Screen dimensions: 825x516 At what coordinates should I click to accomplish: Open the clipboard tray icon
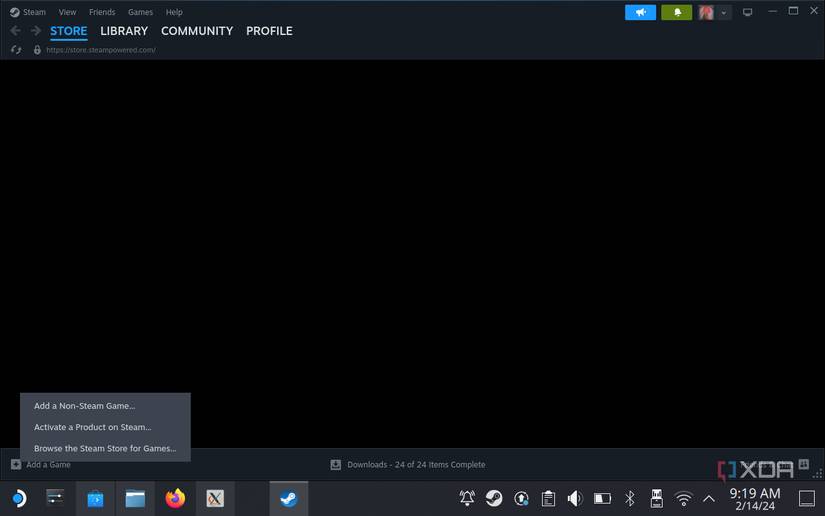(x=548, y=498)
